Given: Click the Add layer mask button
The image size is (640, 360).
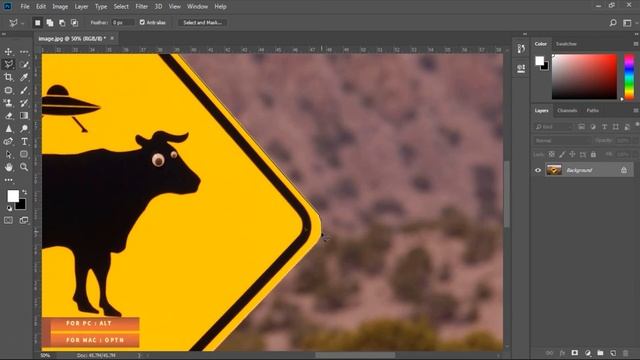Looking at the screenshot, I should [x=575, y=353].
